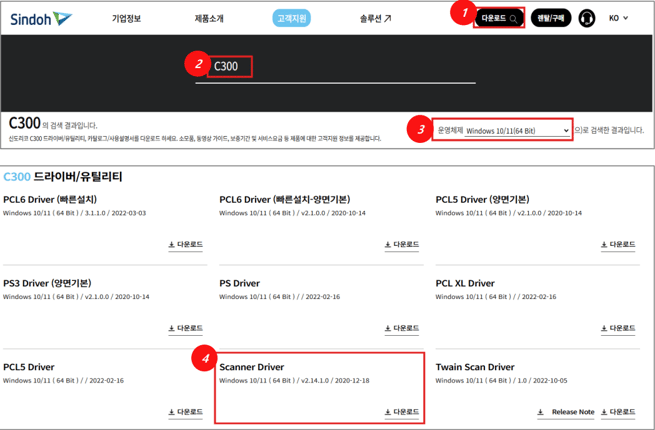Click the 다운로드 search button in header
Image resolution: width=655 pixels, height=430 pixels.
tap(499, 18)
